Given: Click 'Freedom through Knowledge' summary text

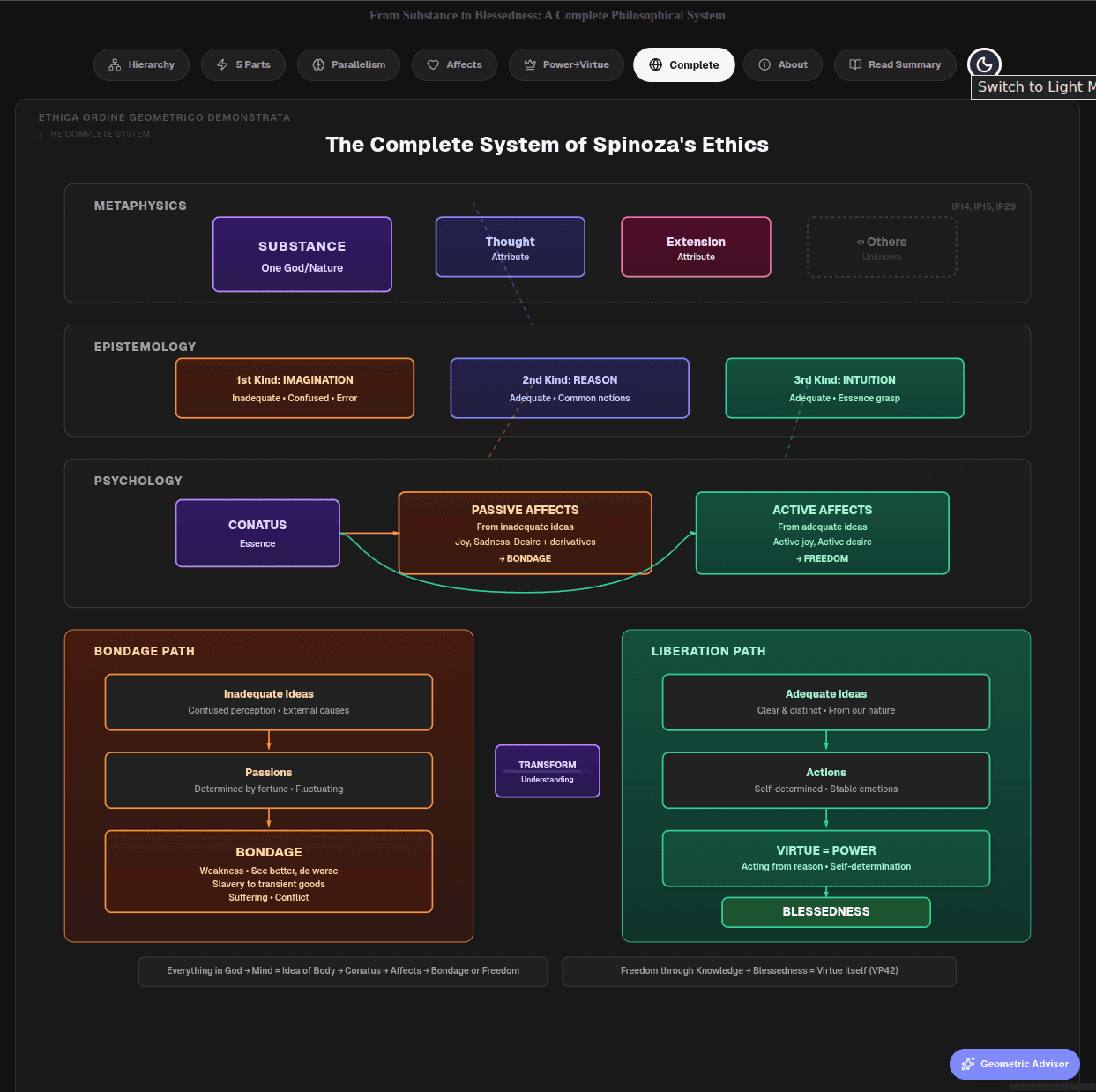Looking at the screenshot, I should [x=759, y=971].
